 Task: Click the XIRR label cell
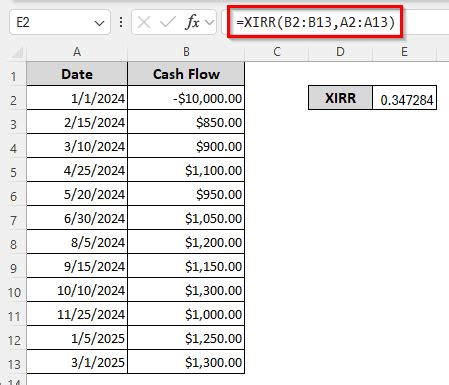pos(340,98)
